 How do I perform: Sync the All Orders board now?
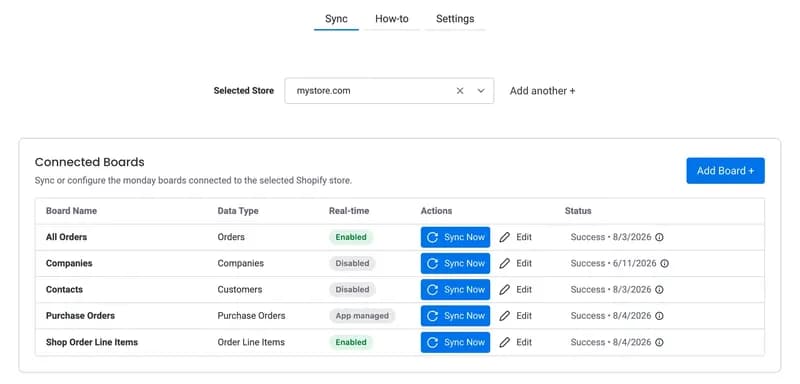coord(455,237)
